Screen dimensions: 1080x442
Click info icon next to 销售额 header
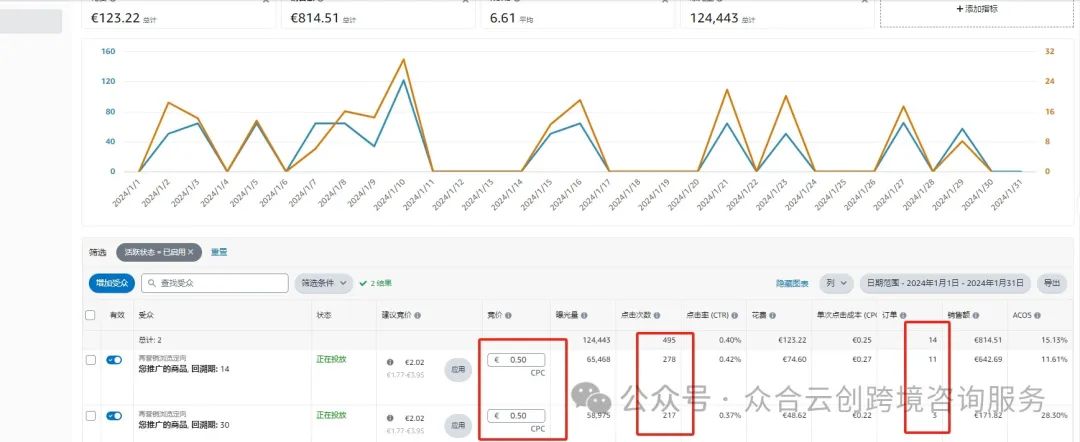coord(975,315)
